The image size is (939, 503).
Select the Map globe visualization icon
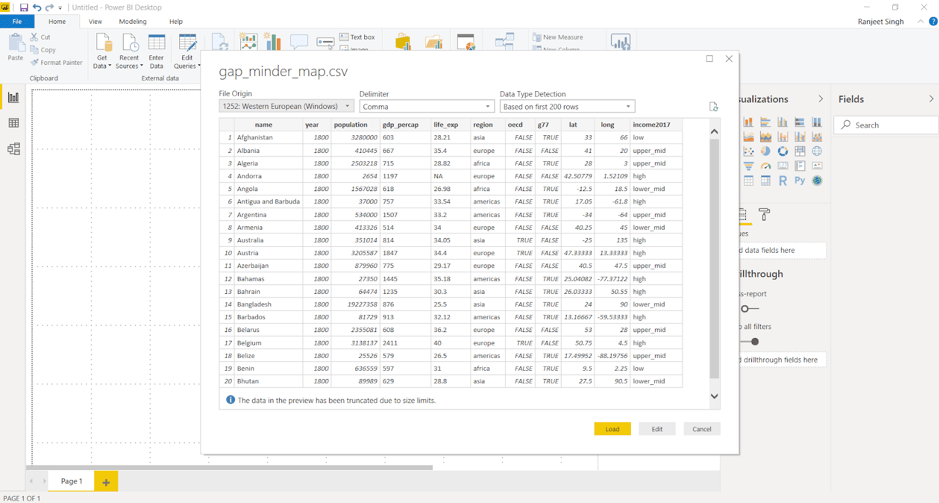click(817, 151)
